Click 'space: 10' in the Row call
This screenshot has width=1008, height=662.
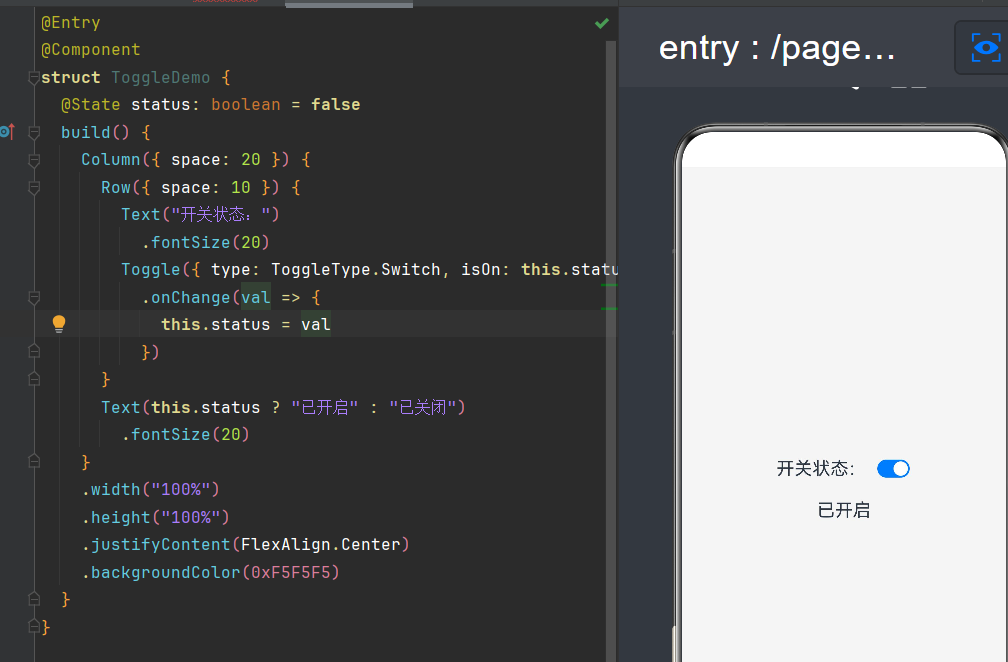pyautogui.click(x=206, y=188)
